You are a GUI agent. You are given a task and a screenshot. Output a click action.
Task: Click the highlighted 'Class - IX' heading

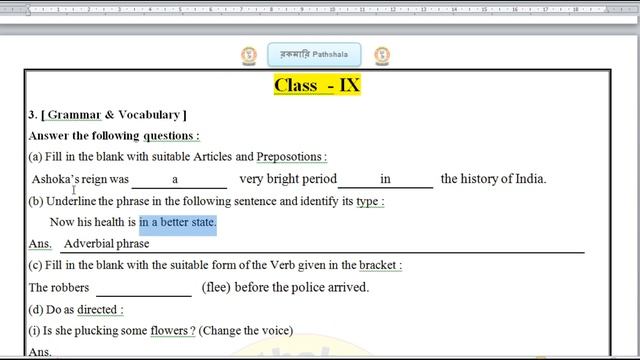tap(317, 85)
